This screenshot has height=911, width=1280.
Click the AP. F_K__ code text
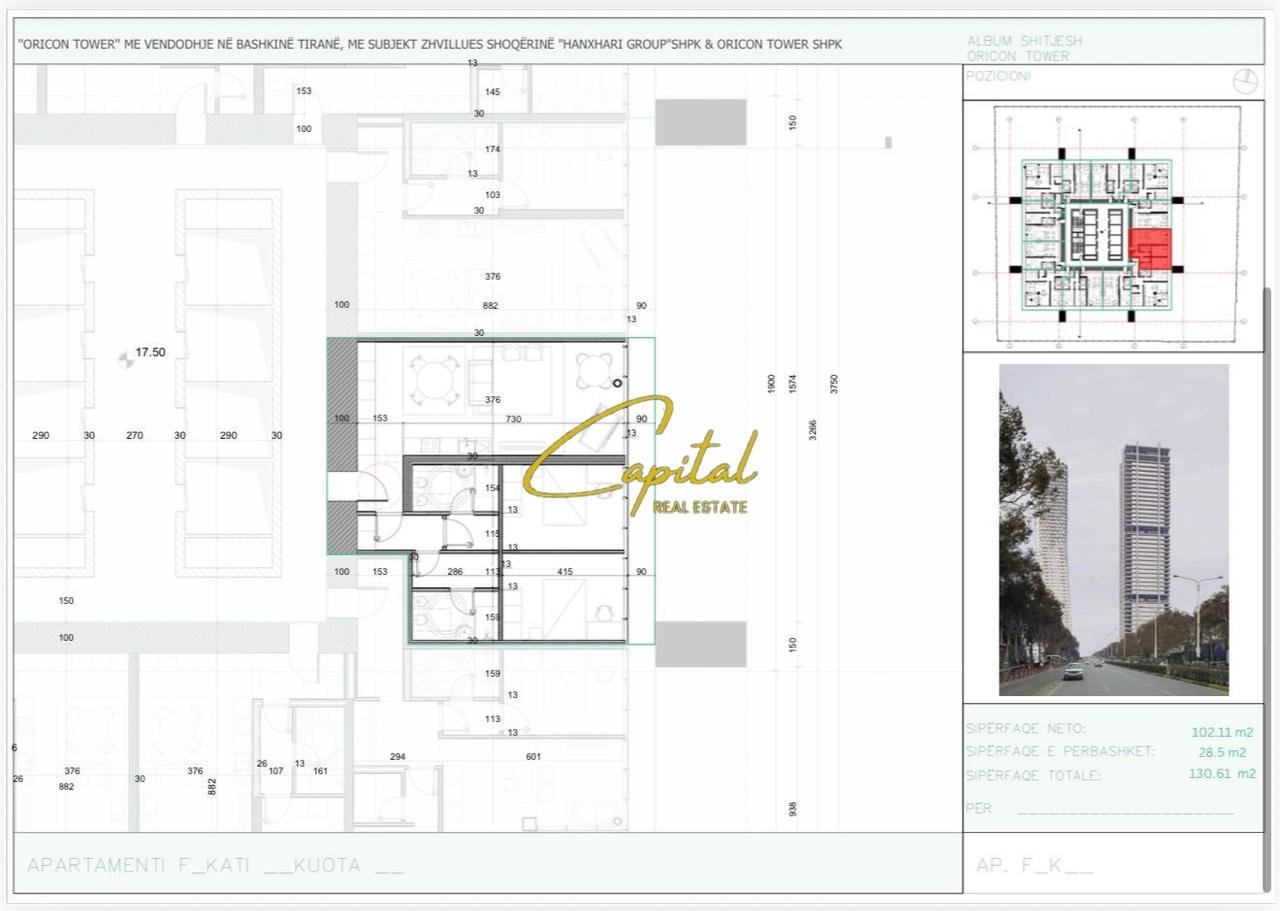1035,866
